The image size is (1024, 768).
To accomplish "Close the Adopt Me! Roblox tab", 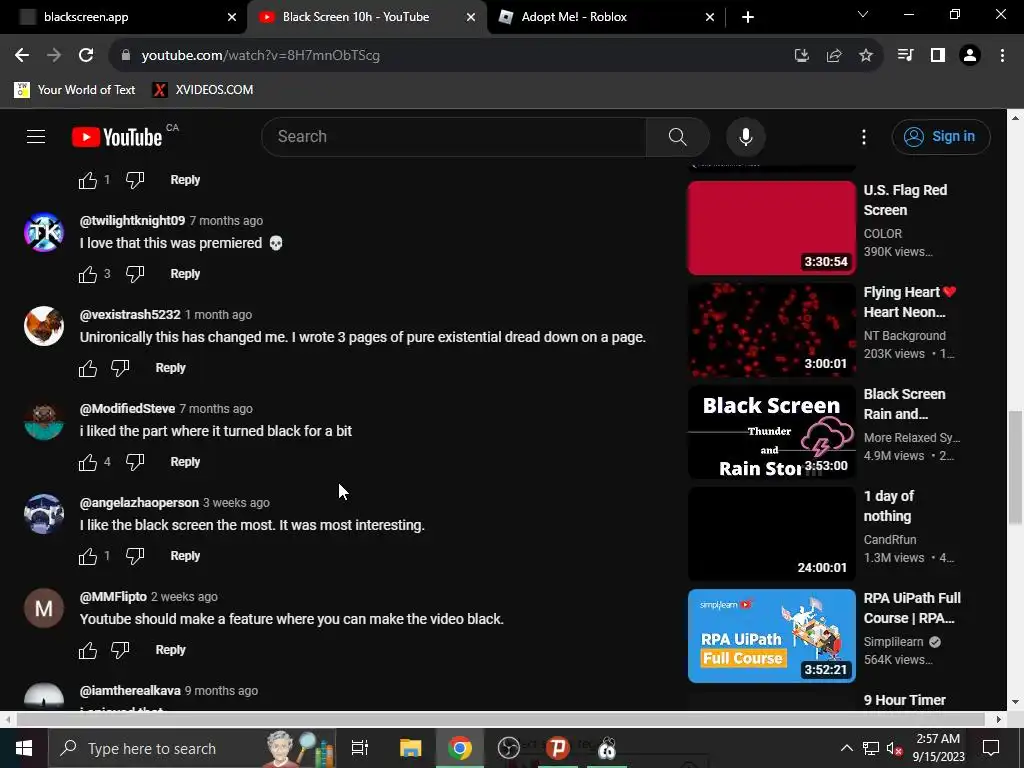I will coord(710,17).
